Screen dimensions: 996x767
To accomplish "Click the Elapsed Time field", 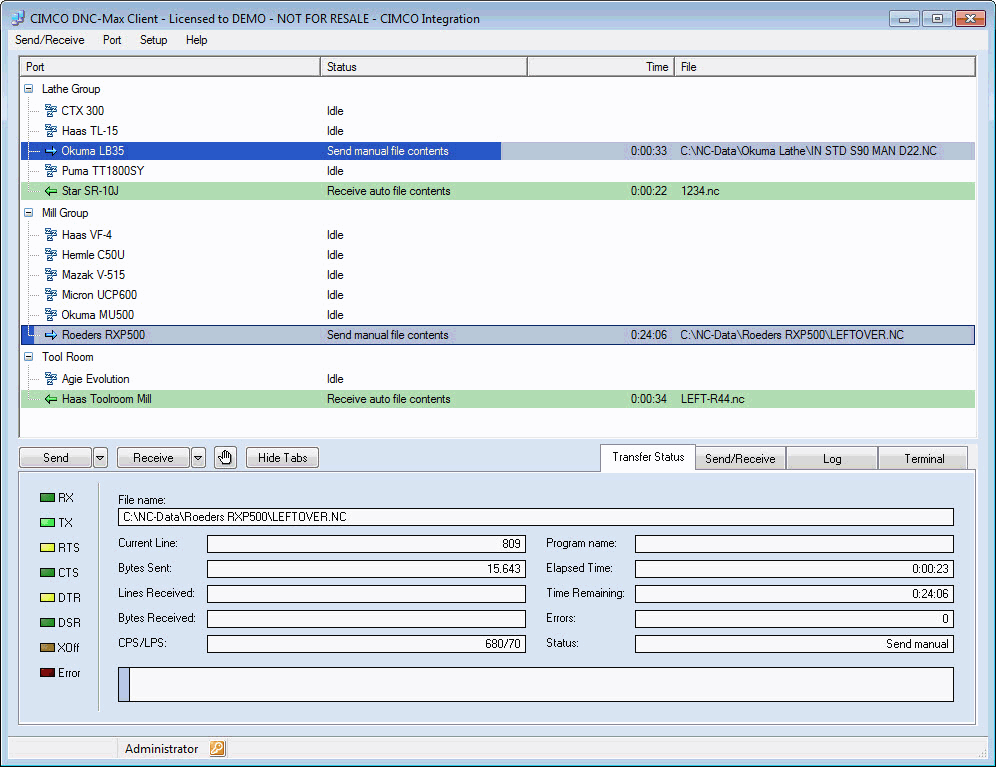I will (x=795, y=569).
